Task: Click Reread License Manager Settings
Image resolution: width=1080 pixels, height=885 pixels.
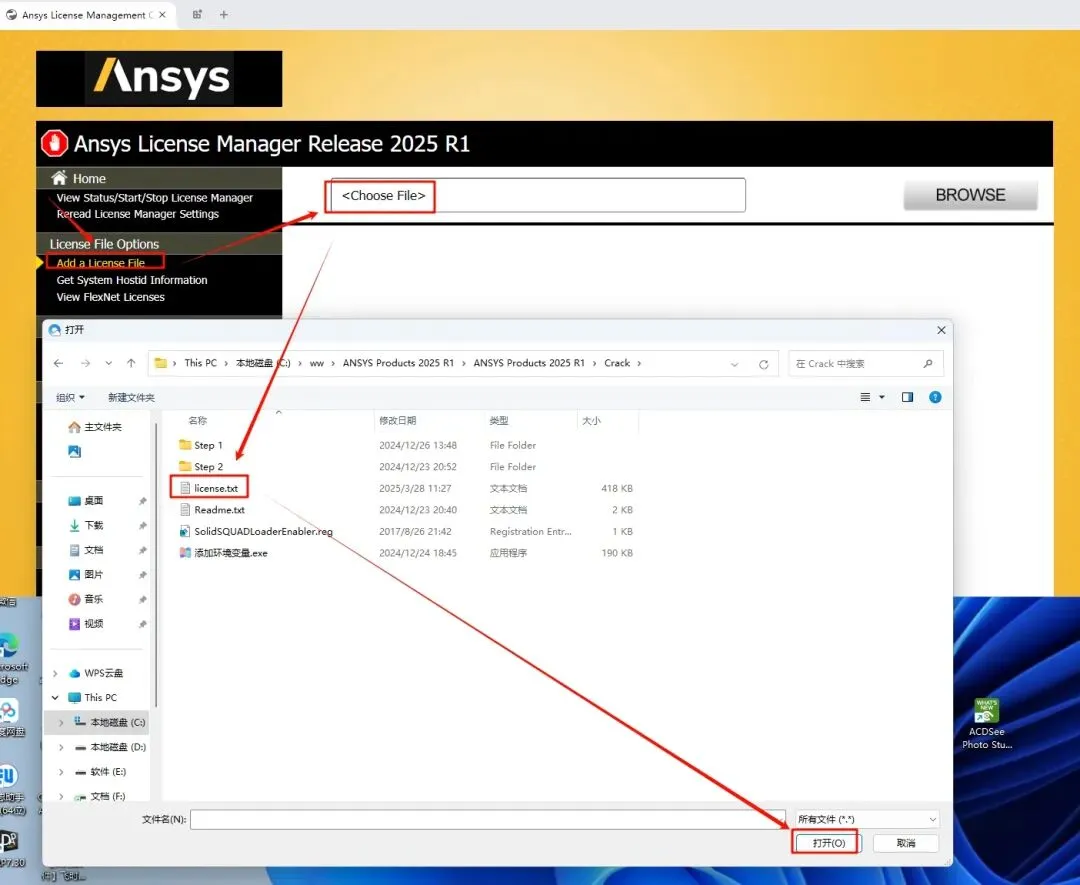Action: (137, 214)
